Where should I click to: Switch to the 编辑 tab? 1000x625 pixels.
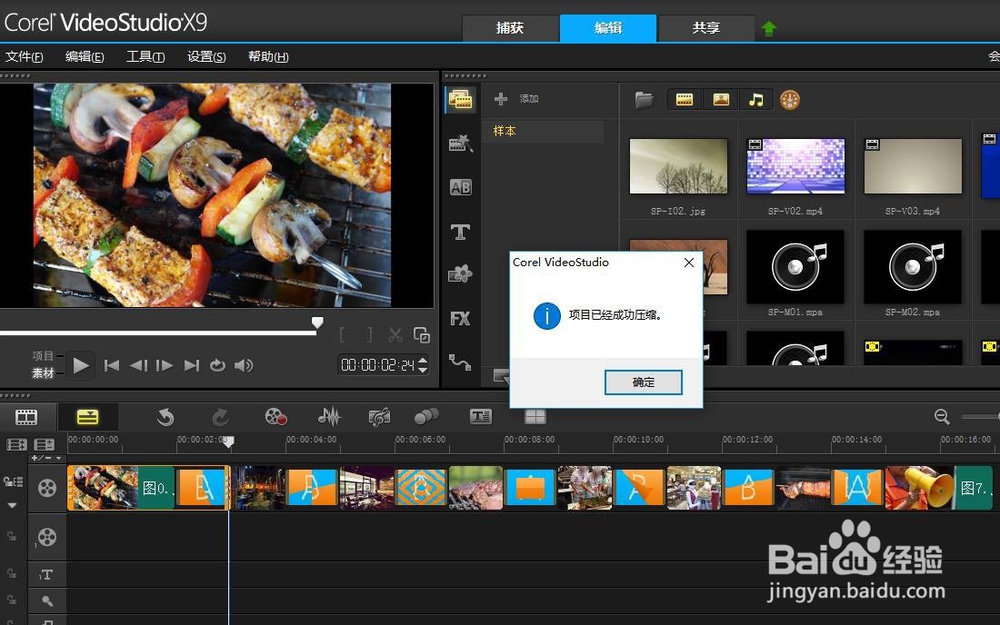tap(608, 28)
